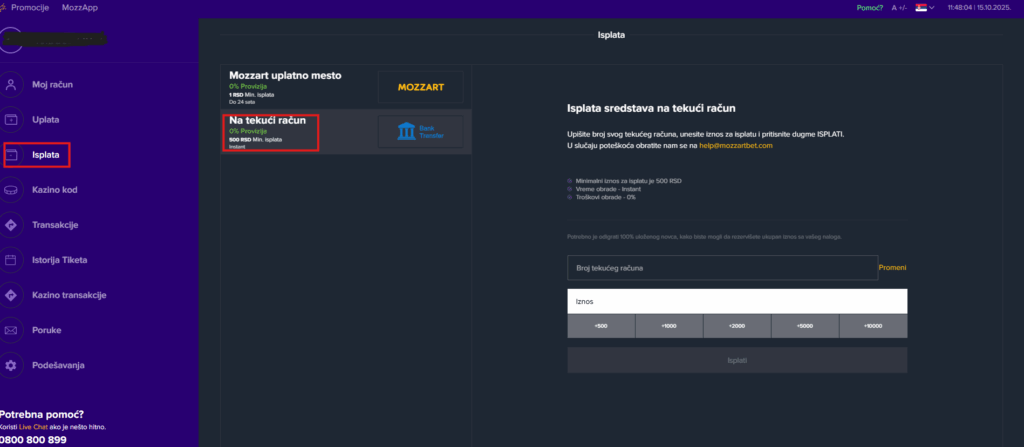Click the help@mozzartbet.com email link
1024x447 pixels.
(735, 145)
